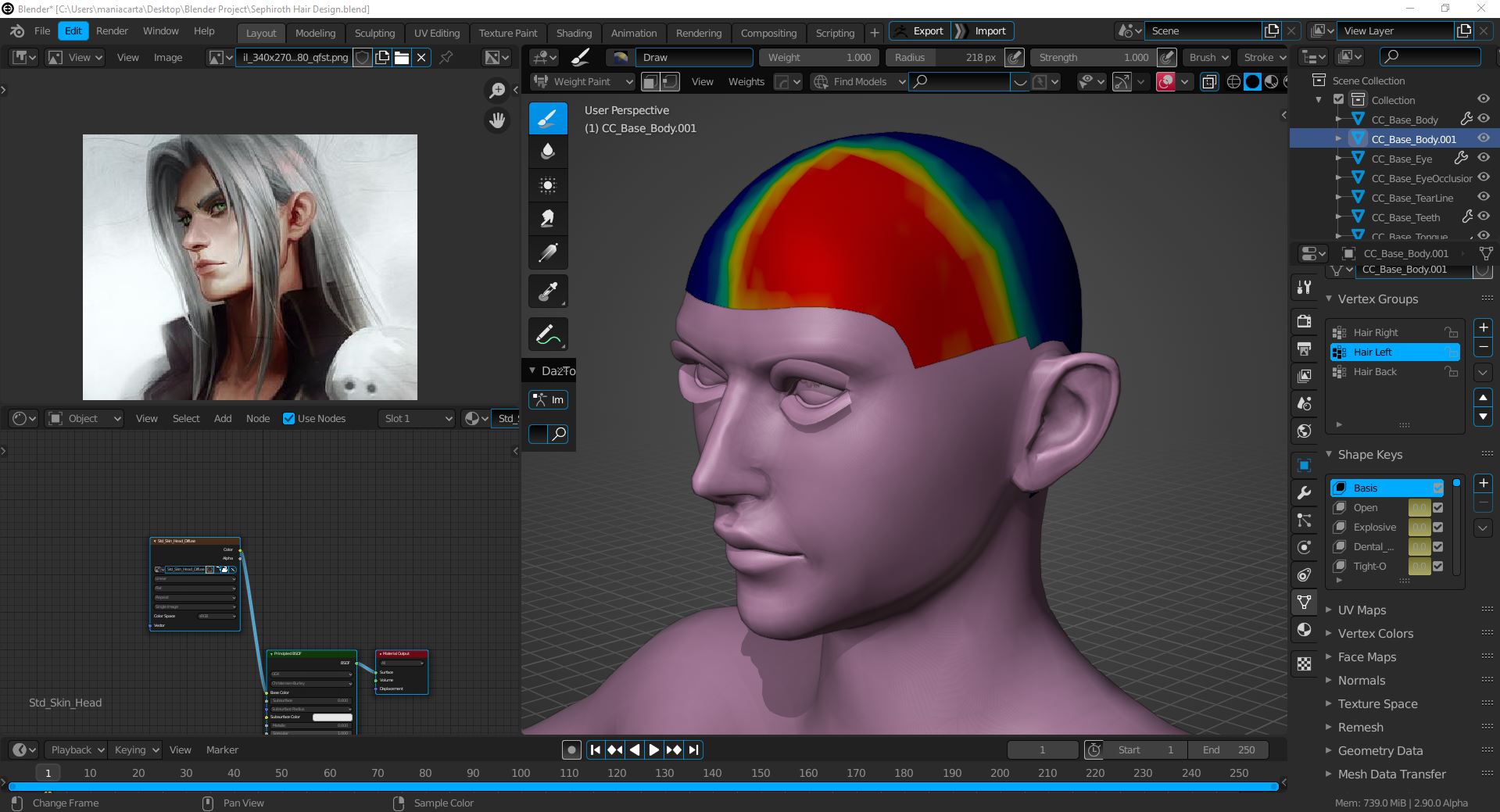The width and height of the screenshot is (1500, 812).
Task: Select the Blur weight tool
Action: 548,152
